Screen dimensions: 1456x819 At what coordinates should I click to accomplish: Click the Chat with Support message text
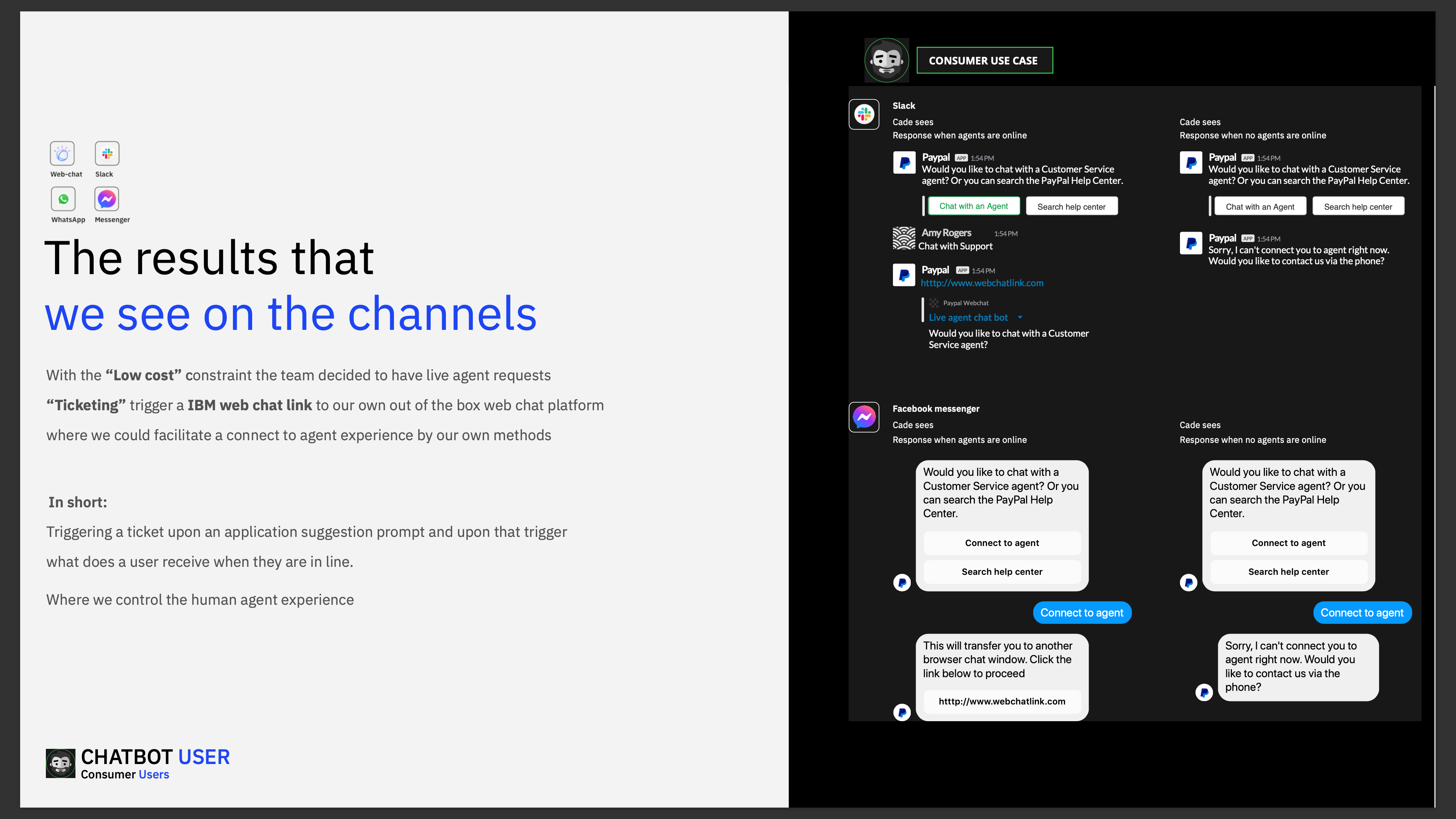[x=955, y=246]
